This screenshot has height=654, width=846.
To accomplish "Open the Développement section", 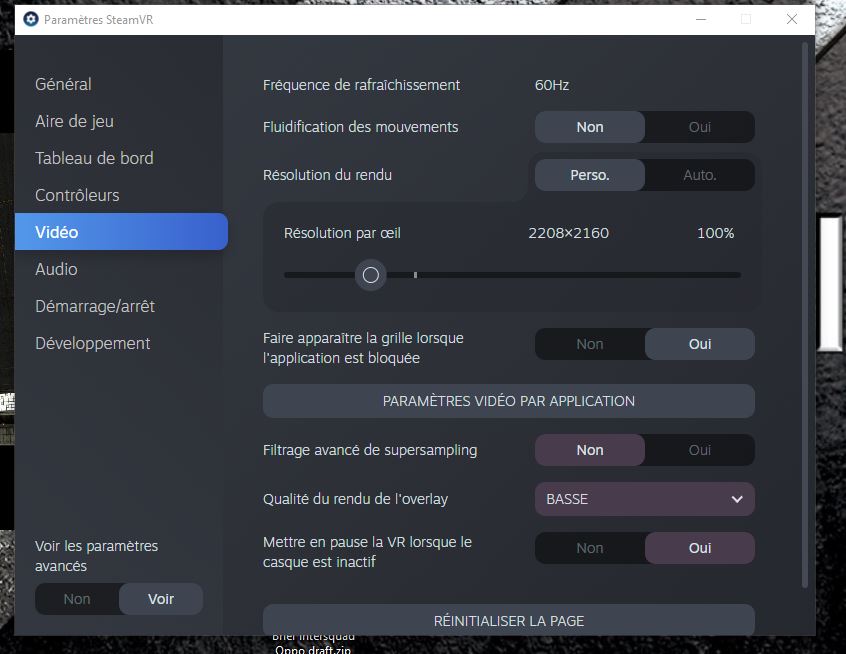I will click(x=93, y=343).
